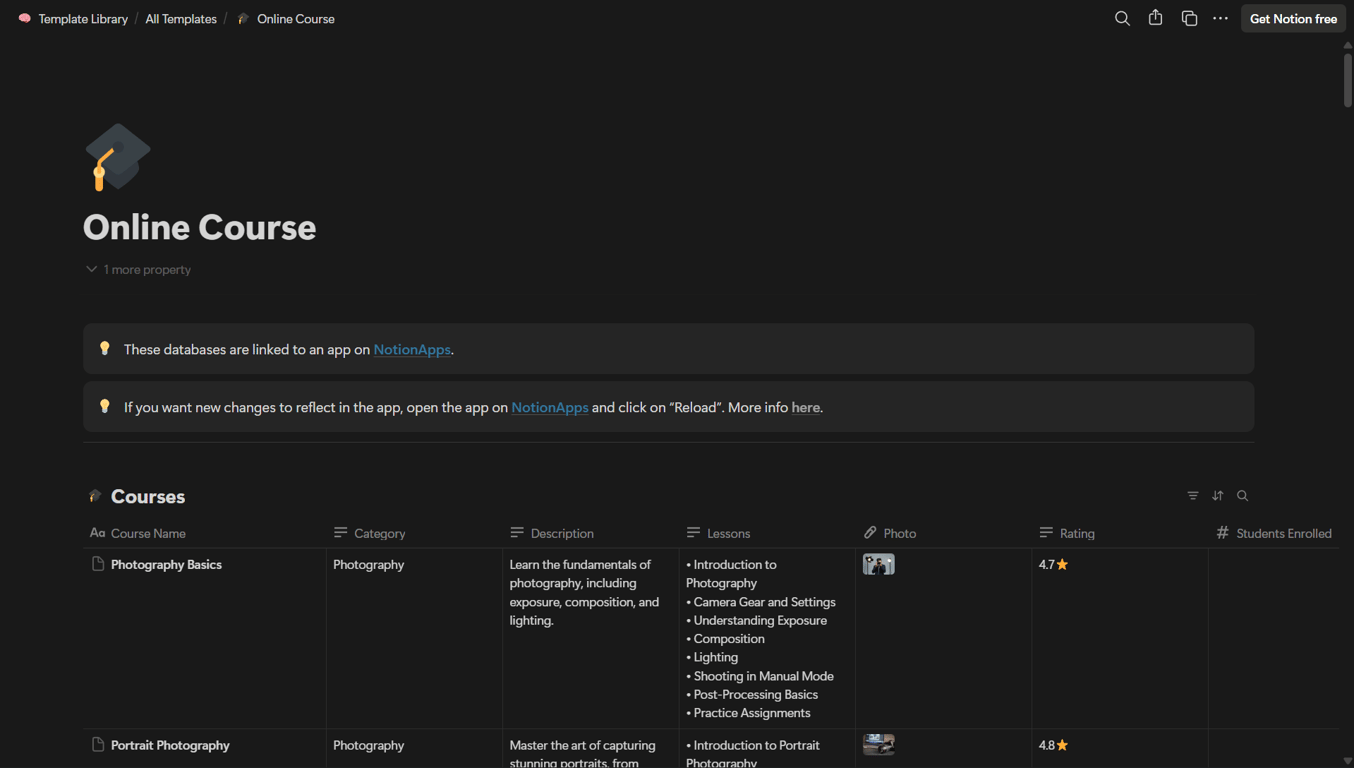Screen dimensions: 1354x768
Task: Follow the 'here' more info link
Action: [x=806, y=407]
